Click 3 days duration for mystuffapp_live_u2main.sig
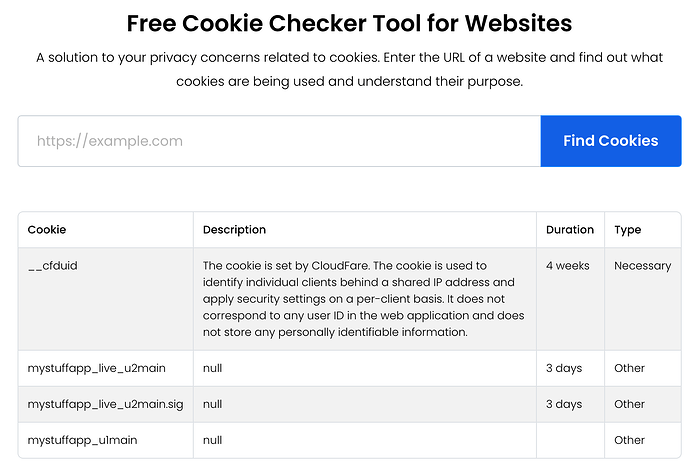The image size is (690, 467). click(x=564, y=404)
